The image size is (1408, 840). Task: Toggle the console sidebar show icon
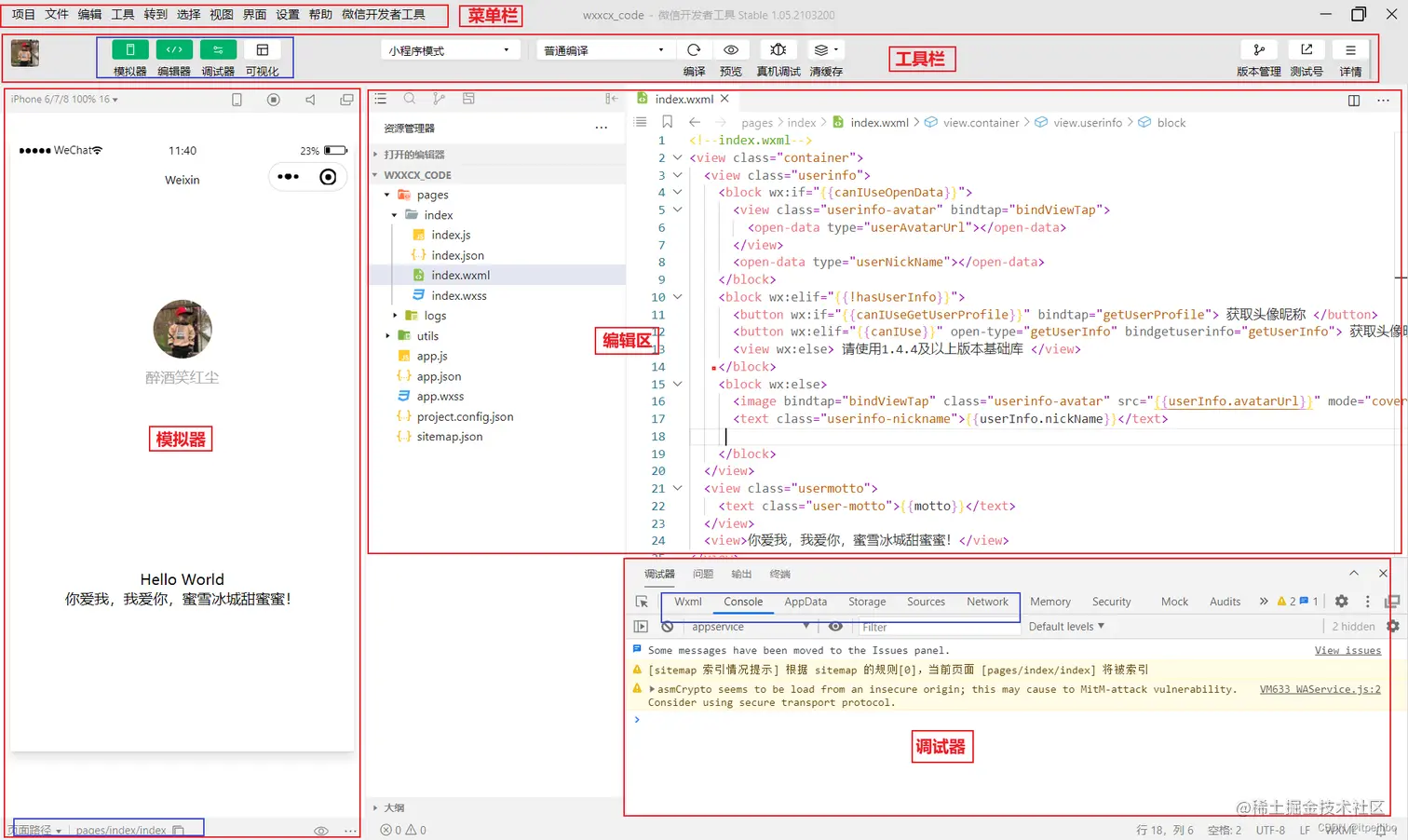click(641, 627)
